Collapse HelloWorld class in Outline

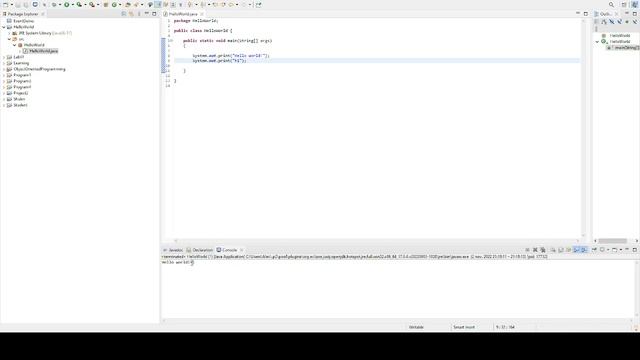(x=598, y=42)
